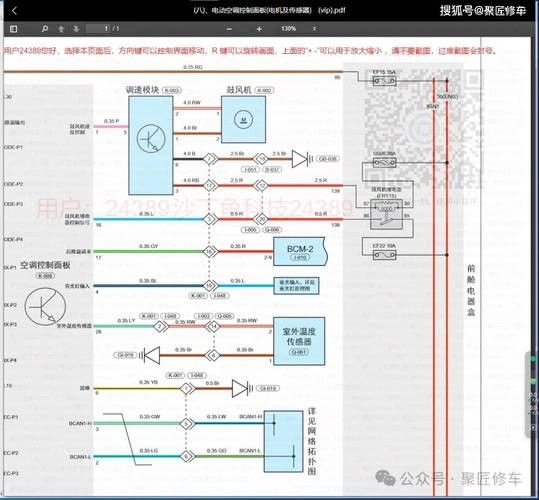539x500 pixels.
Task: Open the magnifier search tool
Action: pos(45,29)
